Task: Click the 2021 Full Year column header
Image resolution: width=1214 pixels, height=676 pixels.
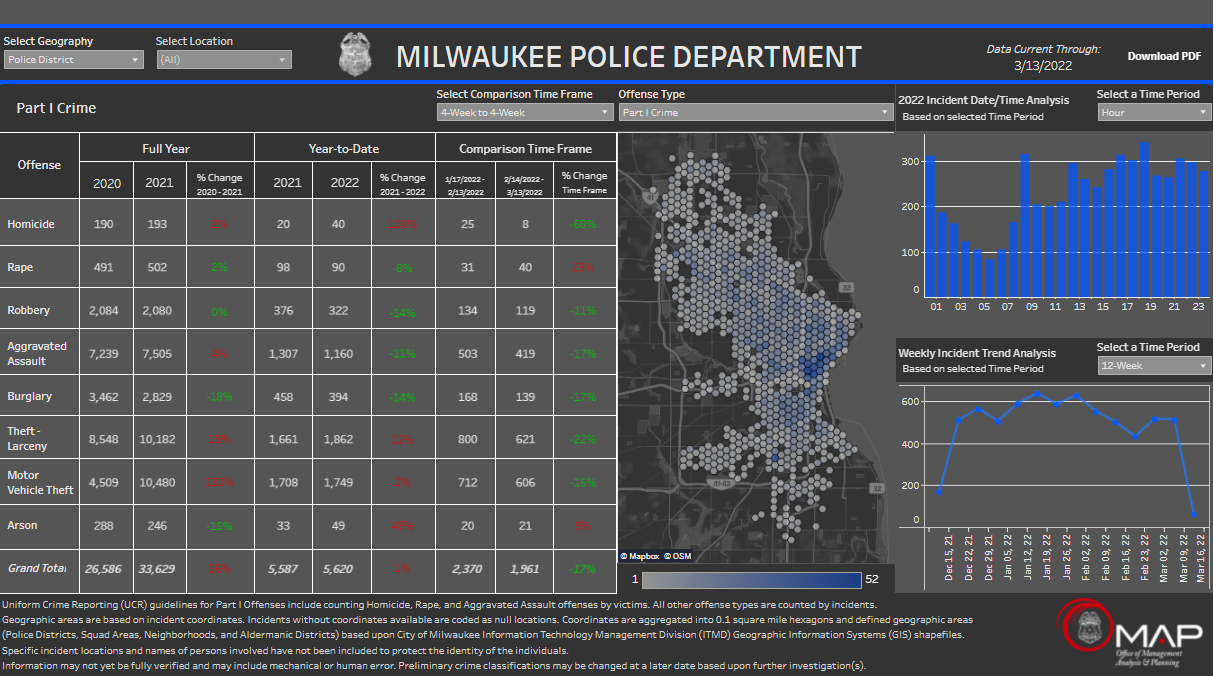Action: pos(158,181)
